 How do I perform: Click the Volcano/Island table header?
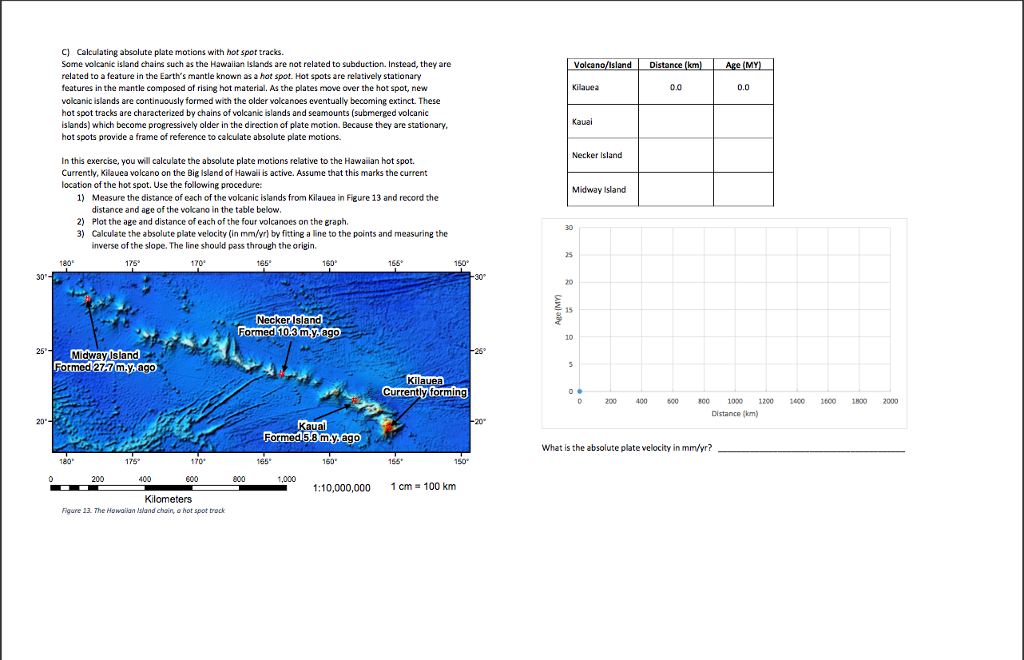(602, 65)
